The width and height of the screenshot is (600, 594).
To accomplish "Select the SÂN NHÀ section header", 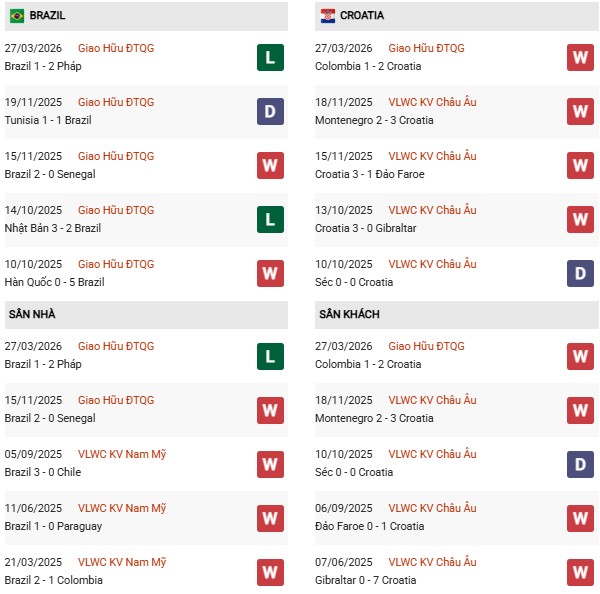I will coord(32,314).
